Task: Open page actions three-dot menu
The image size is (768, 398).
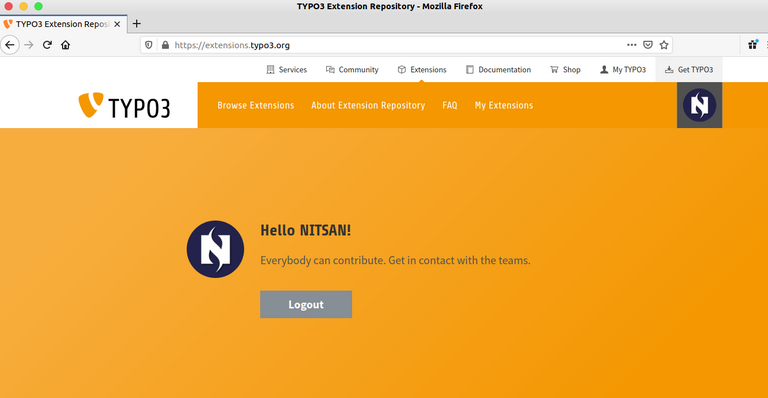Action: pyautogui.click(x=631, y=45)
